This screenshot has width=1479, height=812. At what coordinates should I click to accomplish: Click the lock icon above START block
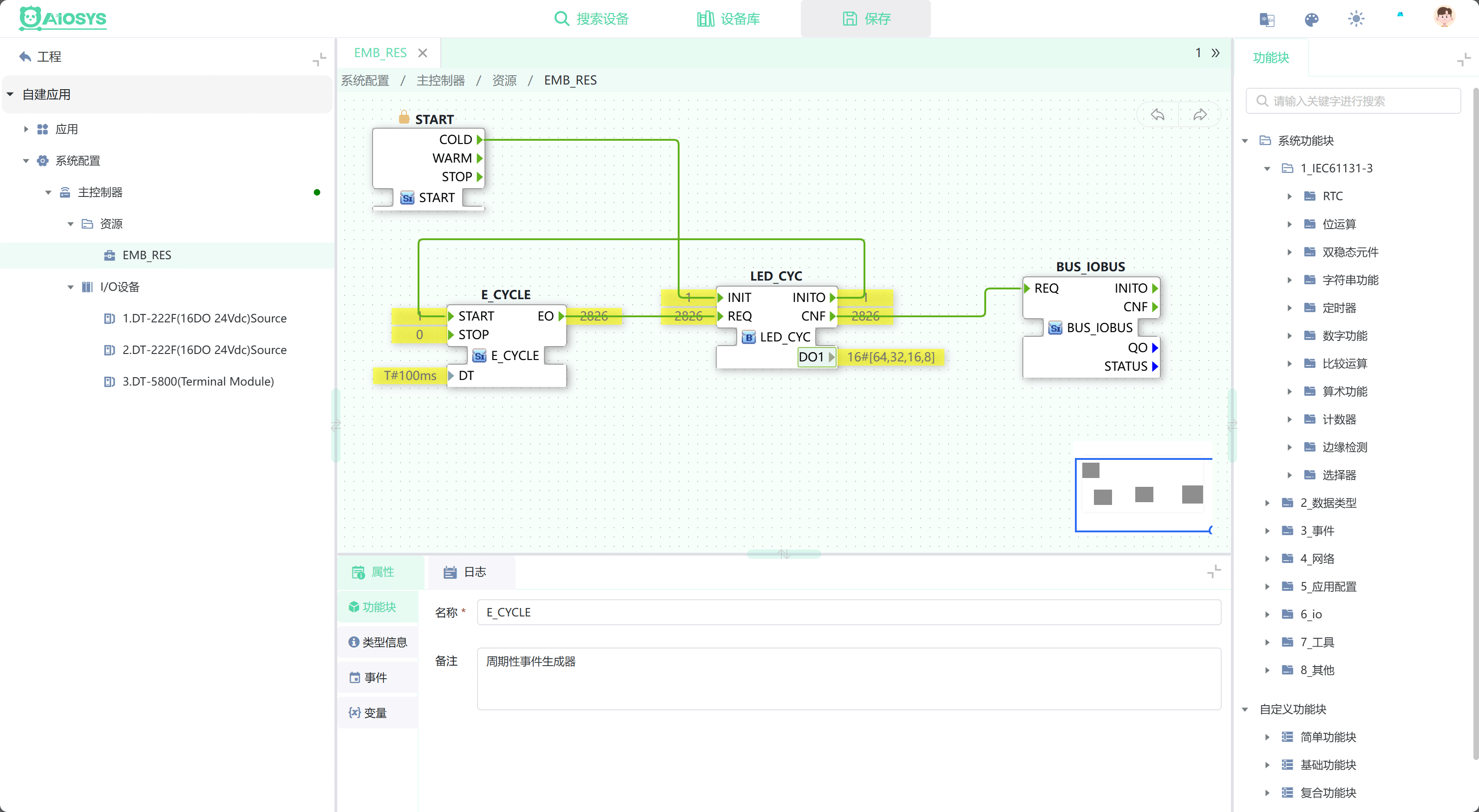pyautogui.click(x=404, y=117)
